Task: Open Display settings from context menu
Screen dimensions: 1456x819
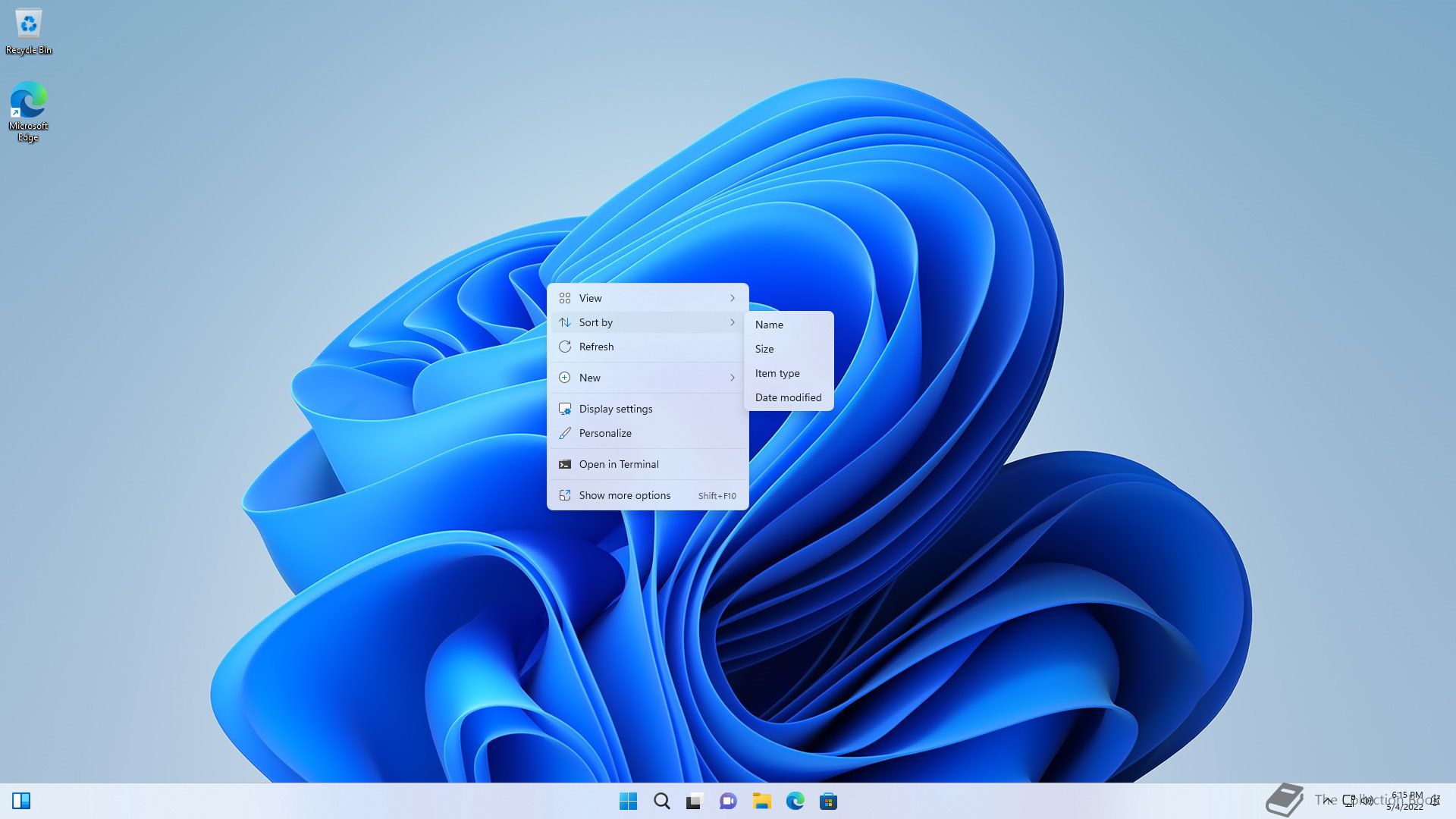Action: click(648, 409)
